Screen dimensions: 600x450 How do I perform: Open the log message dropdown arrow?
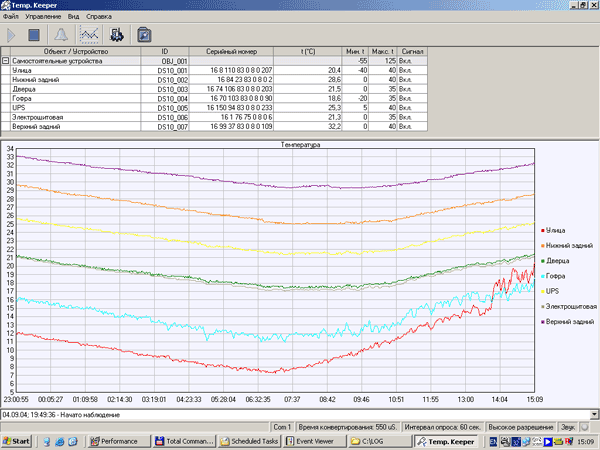(594, 414)
